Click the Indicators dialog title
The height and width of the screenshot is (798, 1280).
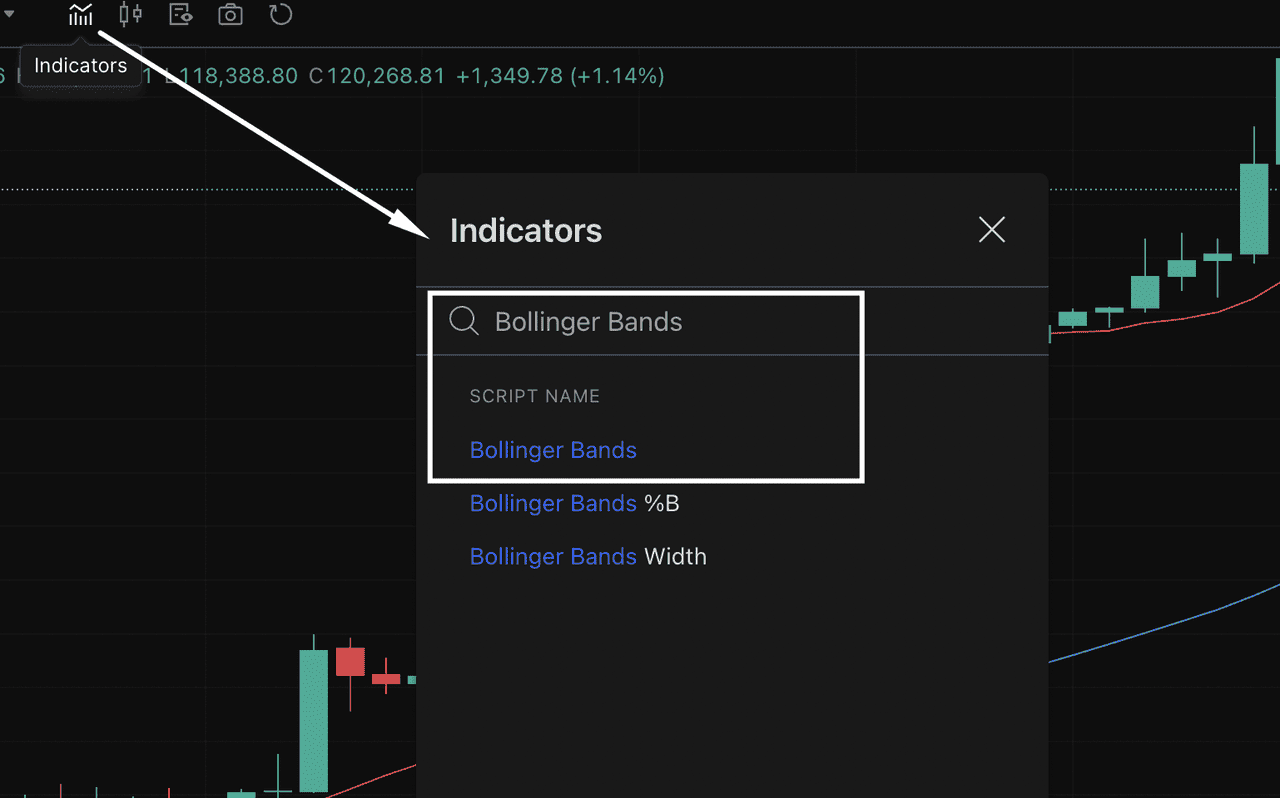coord(526,231)
